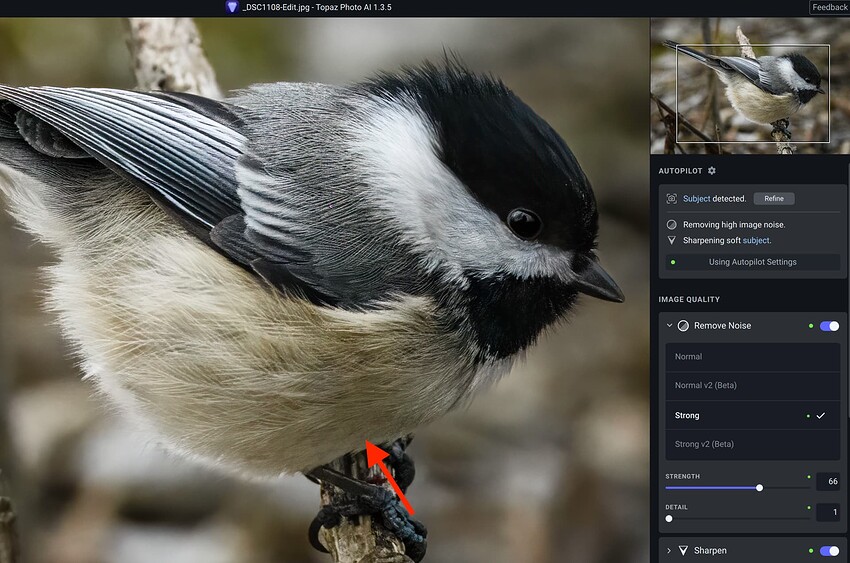Toggle the Sharpen switch
850x563 pixels.
tap(829, 551)
